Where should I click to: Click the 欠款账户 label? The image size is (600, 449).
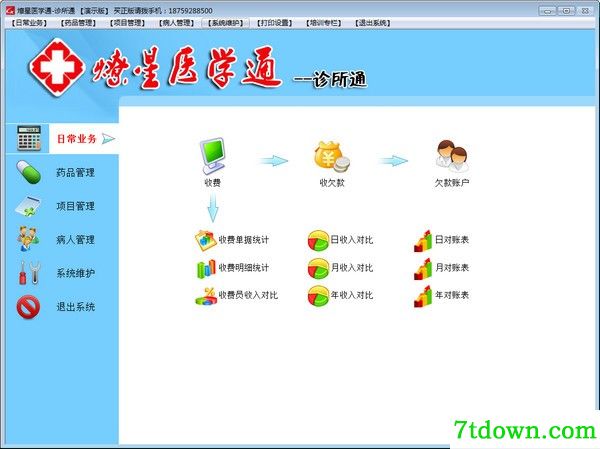pos(452,183)
